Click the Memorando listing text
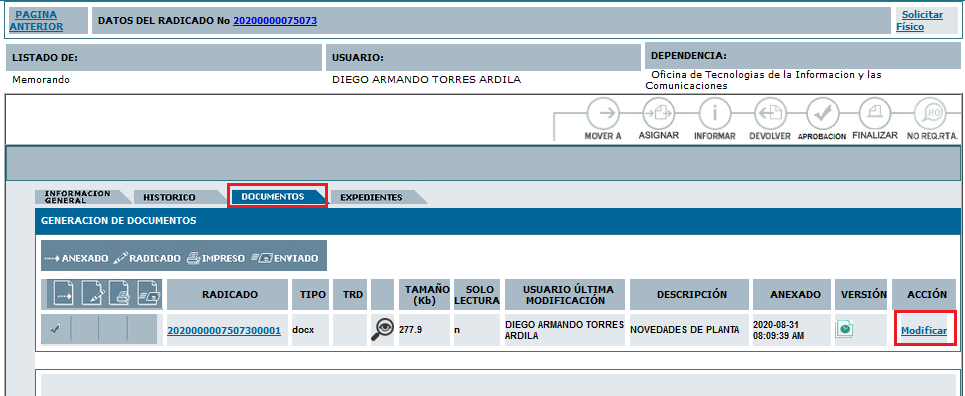The image size is (965, 396). pos(41,80)
